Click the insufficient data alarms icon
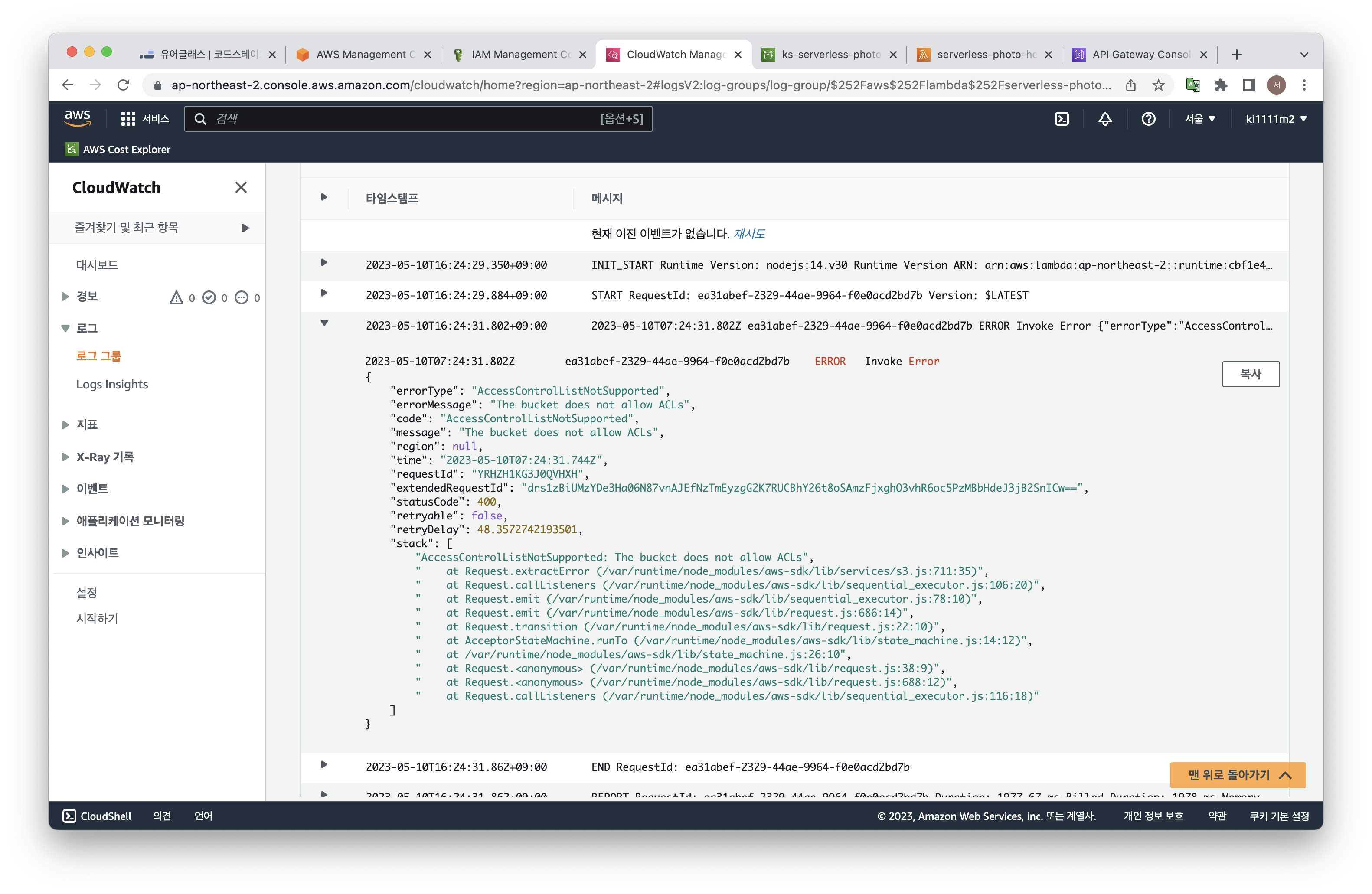The height and width of the screenshot is (894, 1372). coord(242,297)
